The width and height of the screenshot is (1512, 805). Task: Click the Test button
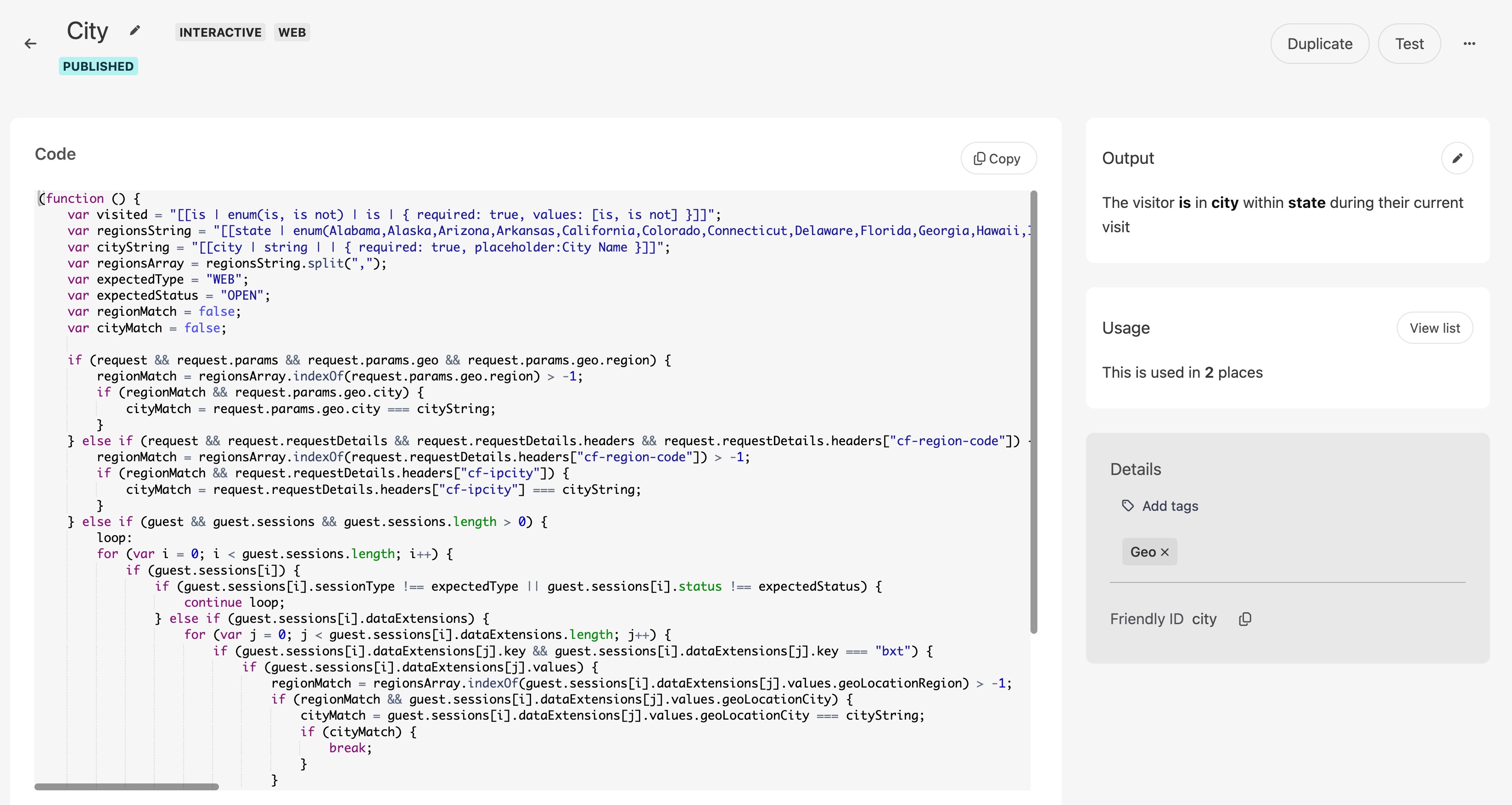[1409, 44]
